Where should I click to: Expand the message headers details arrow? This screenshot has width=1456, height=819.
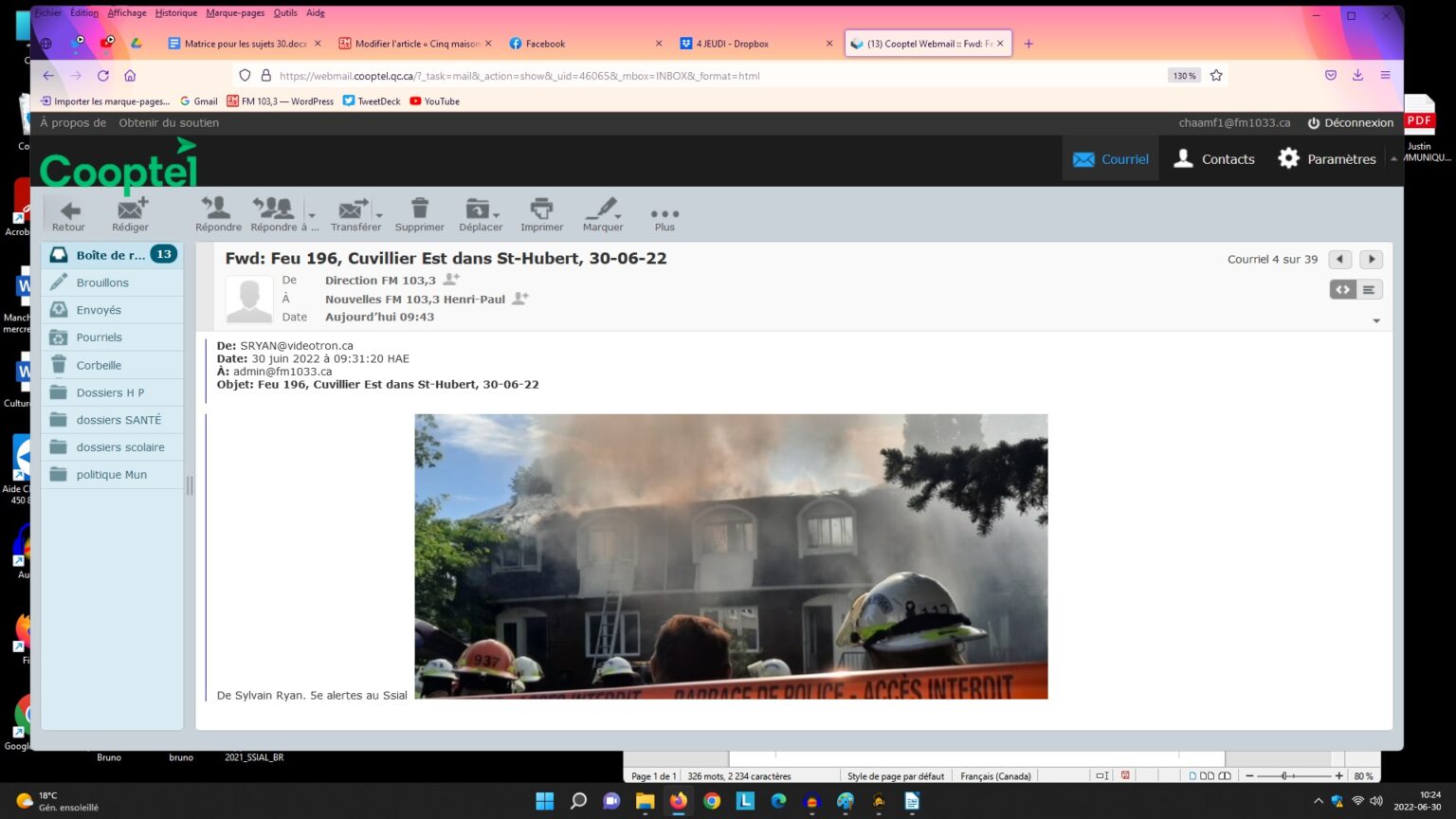click(x=1376, y=321)
